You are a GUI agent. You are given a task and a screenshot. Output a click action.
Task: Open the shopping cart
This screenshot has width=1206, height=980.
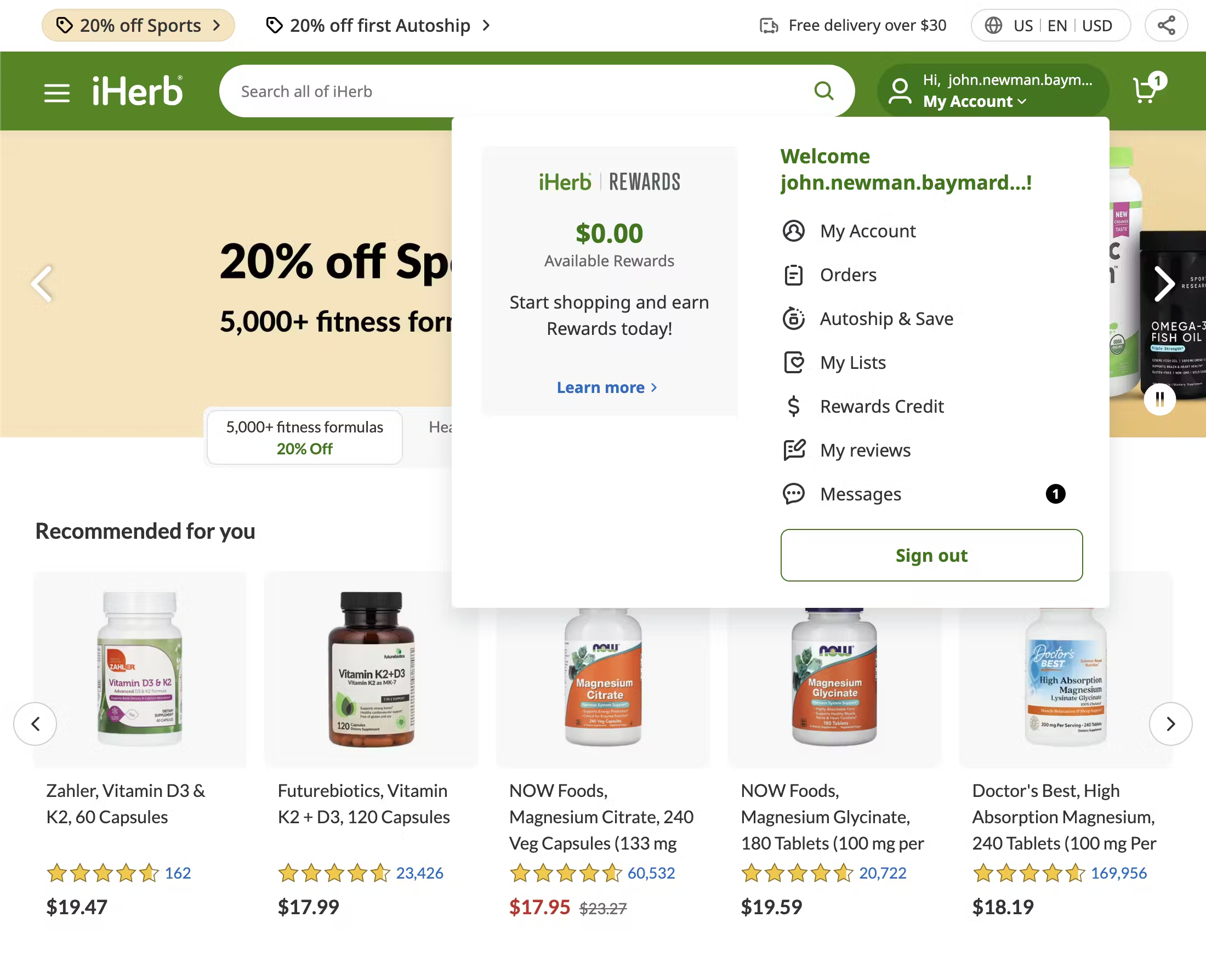click(1145, 90)
